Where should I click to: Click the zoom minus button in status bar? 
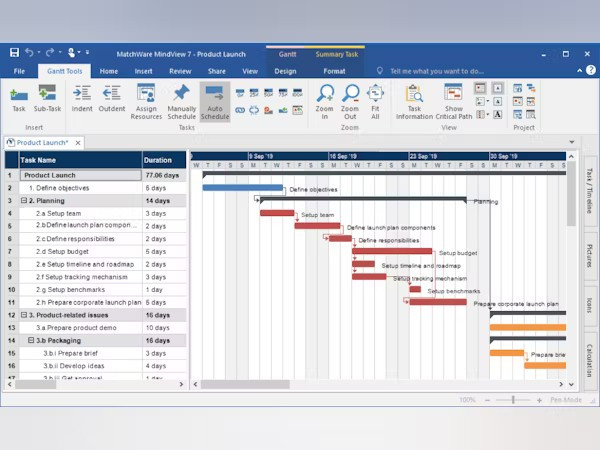point(487,400)
